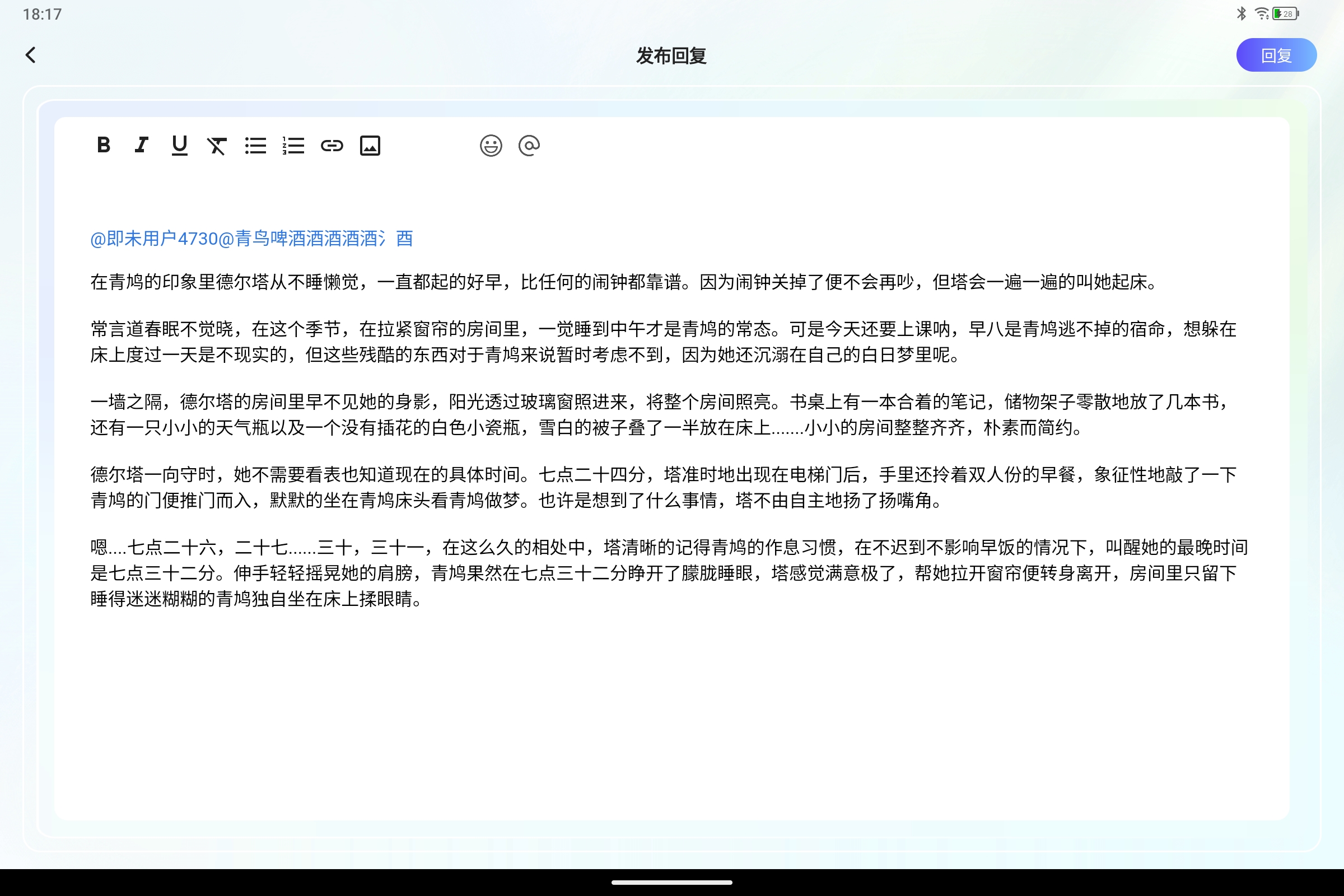Screen dimensions: 1344x896
Task: Tap the battery indicator
Action: pos(1286,13)
